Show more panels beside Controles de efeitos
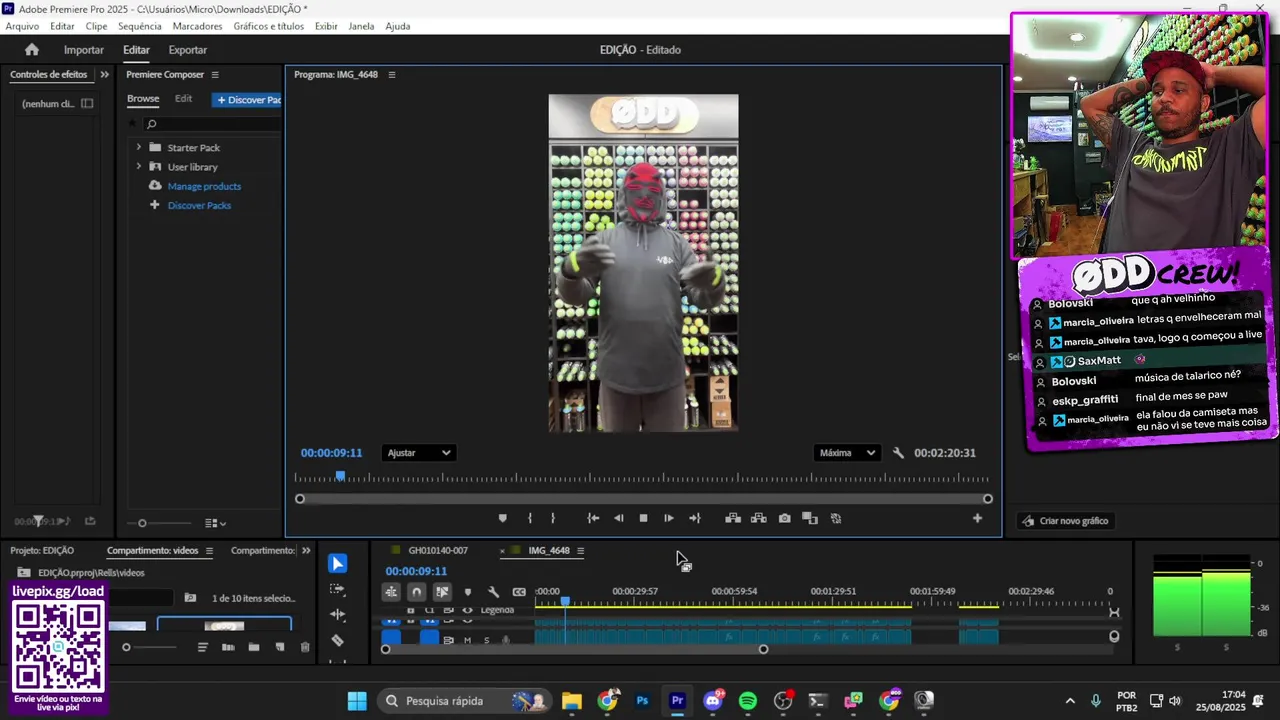The image size is (1280, 720). (104, 75)
